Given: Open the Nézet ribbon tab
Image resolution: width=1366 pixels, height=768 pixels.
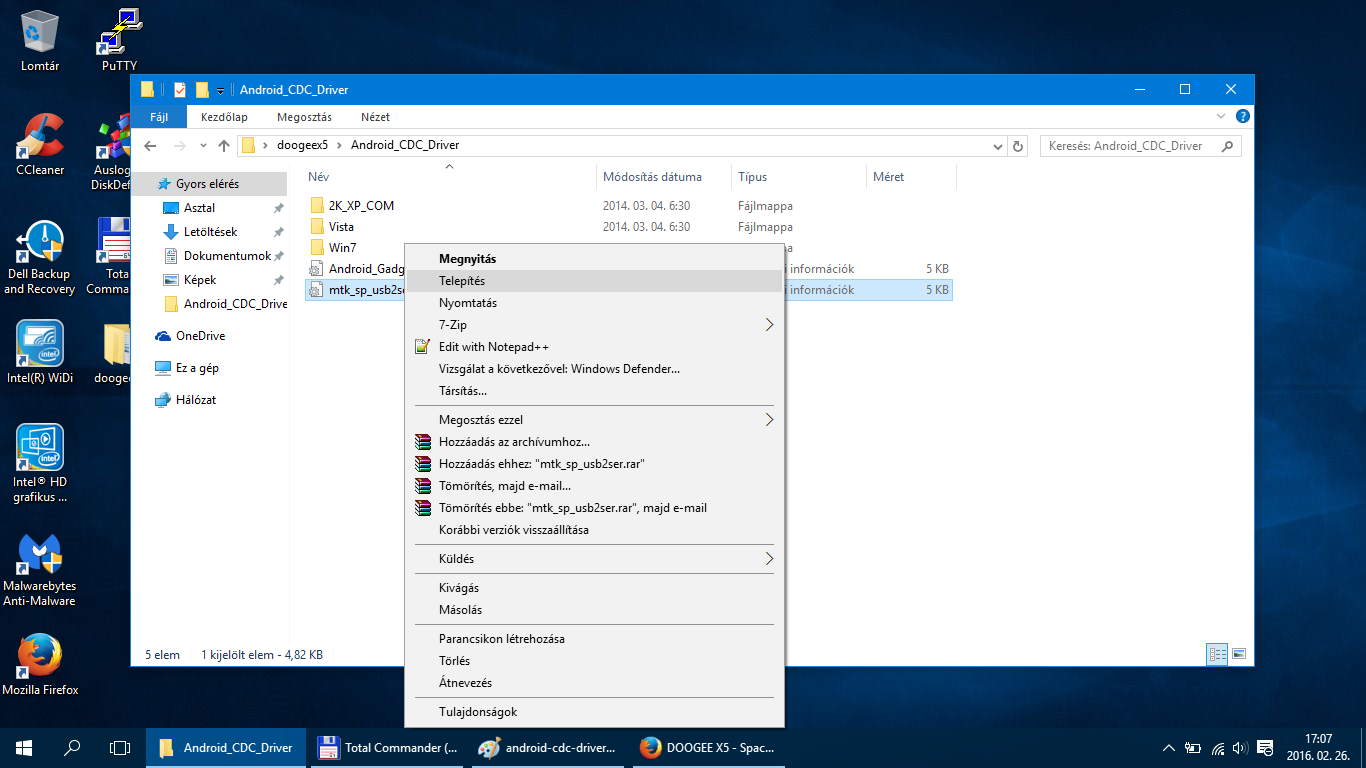Looking at the screenshot, I should 375,117.
